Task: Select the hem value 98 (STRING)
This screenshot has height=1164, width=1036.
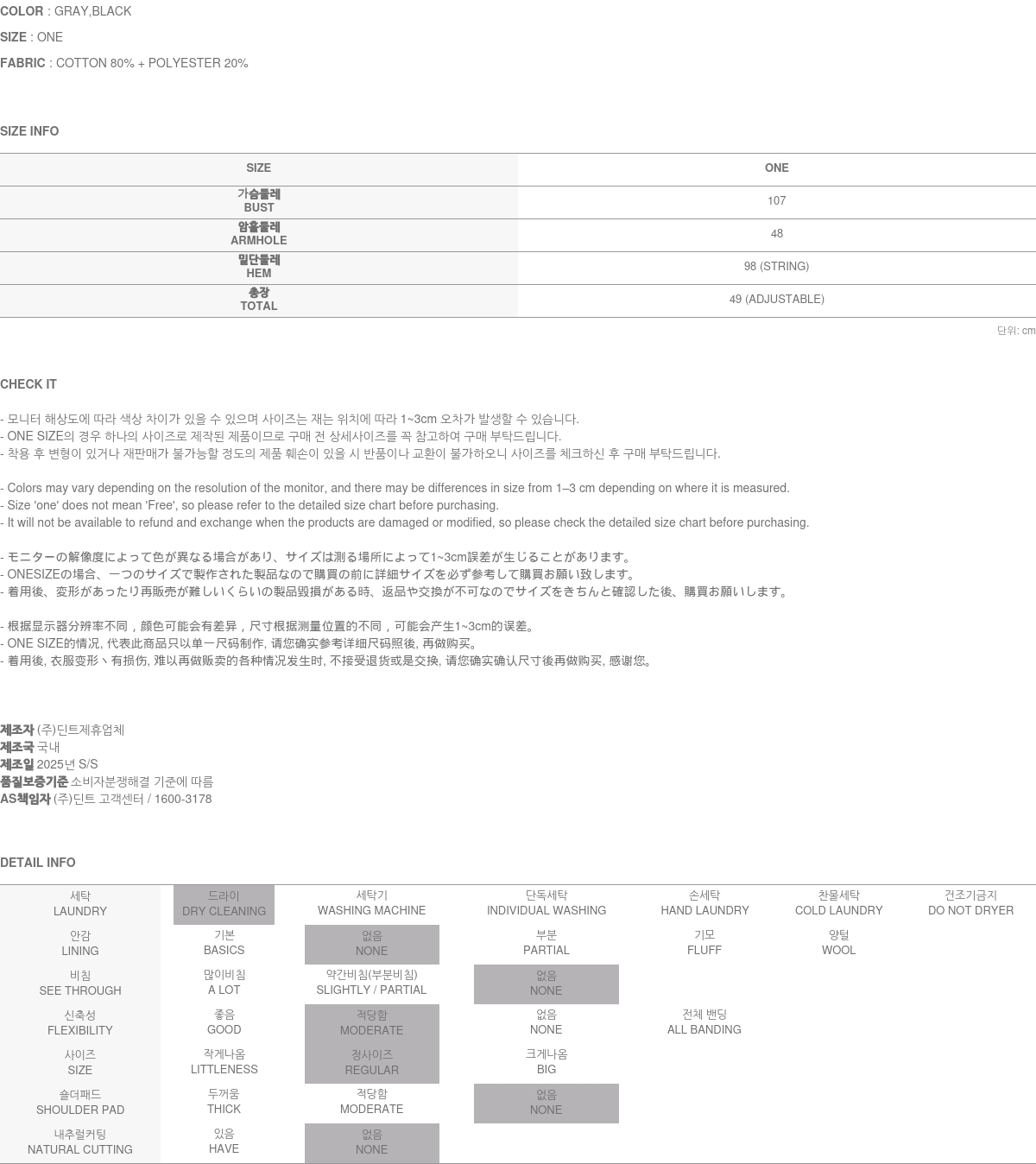Action: 776,267
